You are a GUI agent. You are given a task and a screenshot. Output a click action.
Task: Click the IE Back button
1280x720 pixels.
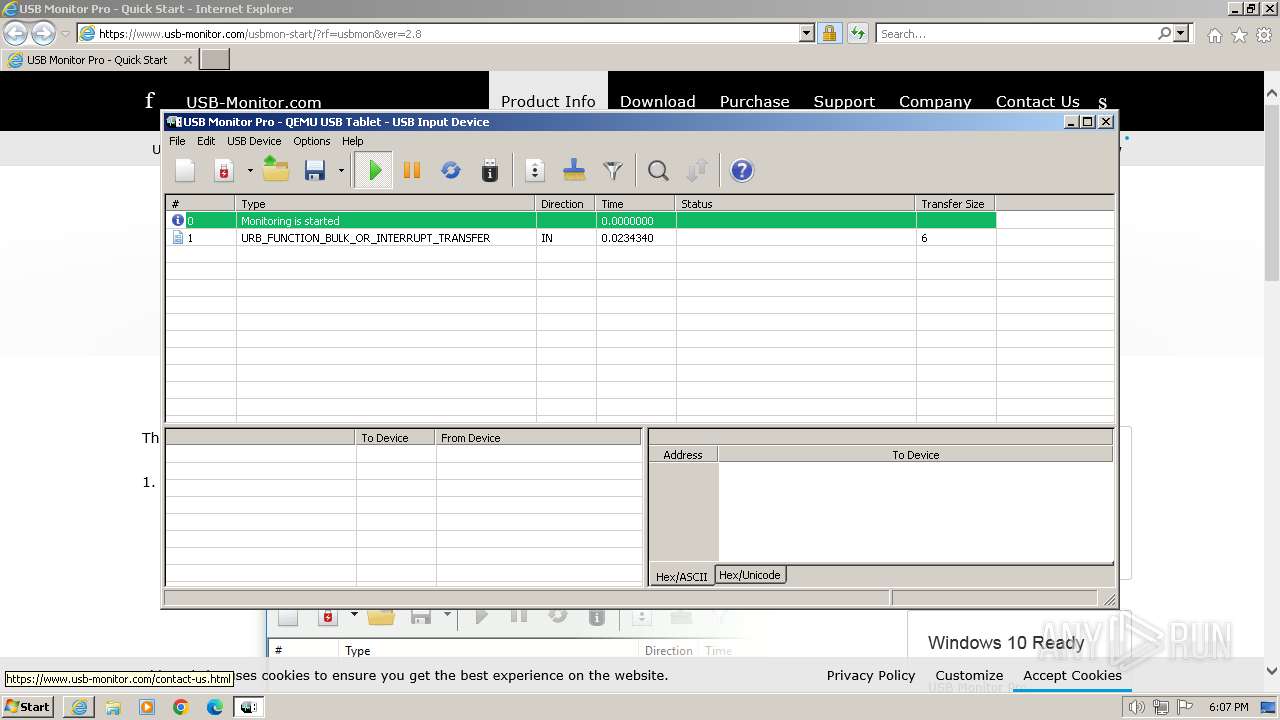tap(16, 34)
